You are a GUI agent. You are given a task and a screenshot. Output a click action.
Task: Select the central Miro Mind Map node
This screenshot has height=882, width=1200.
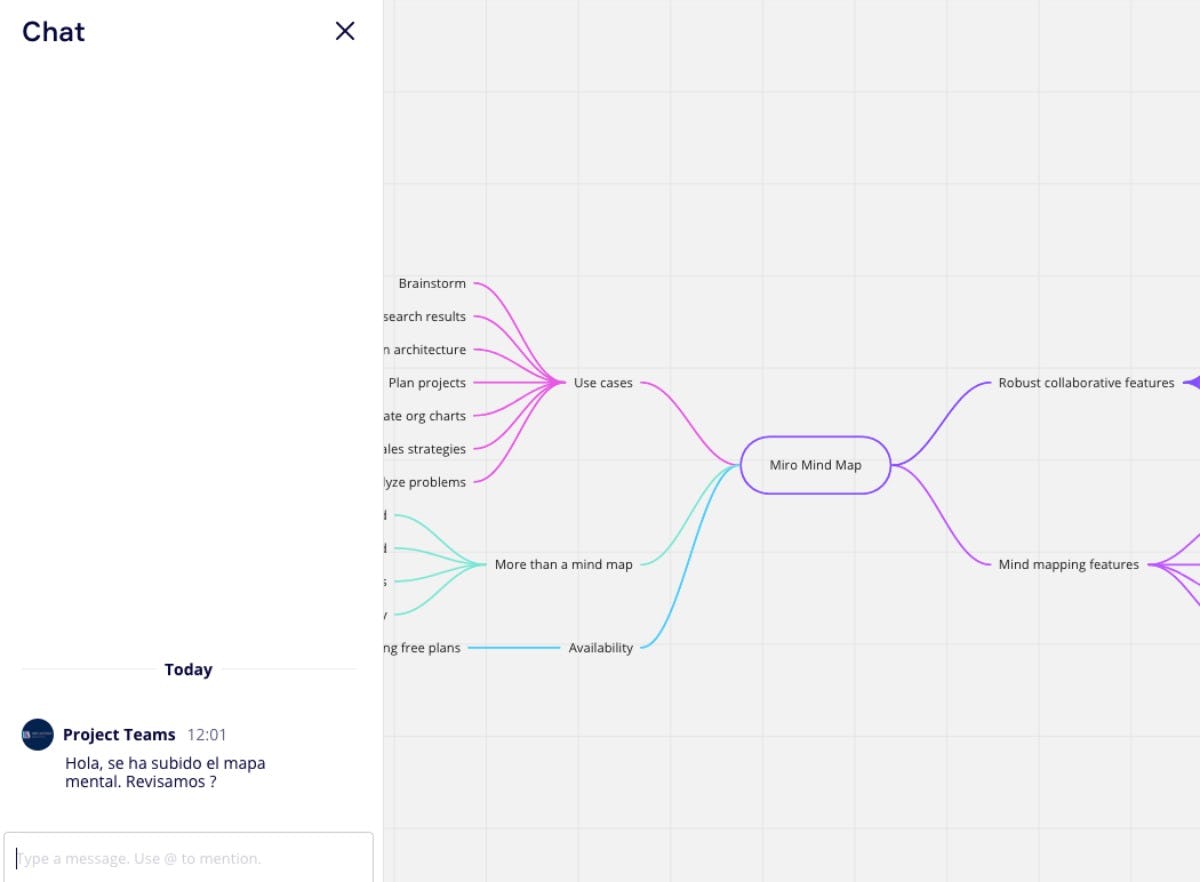[x=815, y=464]
